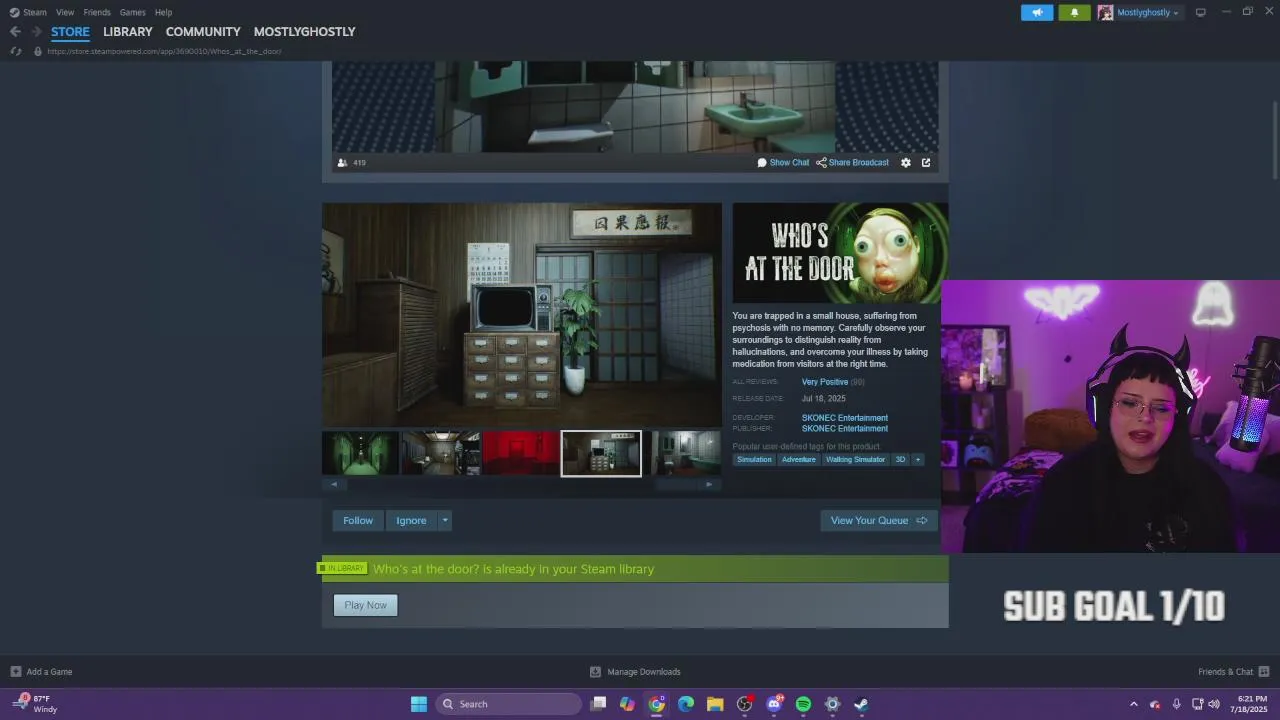Select the bathroom screenshot thumbnail
The height and width of the screenshot is (720, 1280).
pyautogui.click(x=686, y=454)
